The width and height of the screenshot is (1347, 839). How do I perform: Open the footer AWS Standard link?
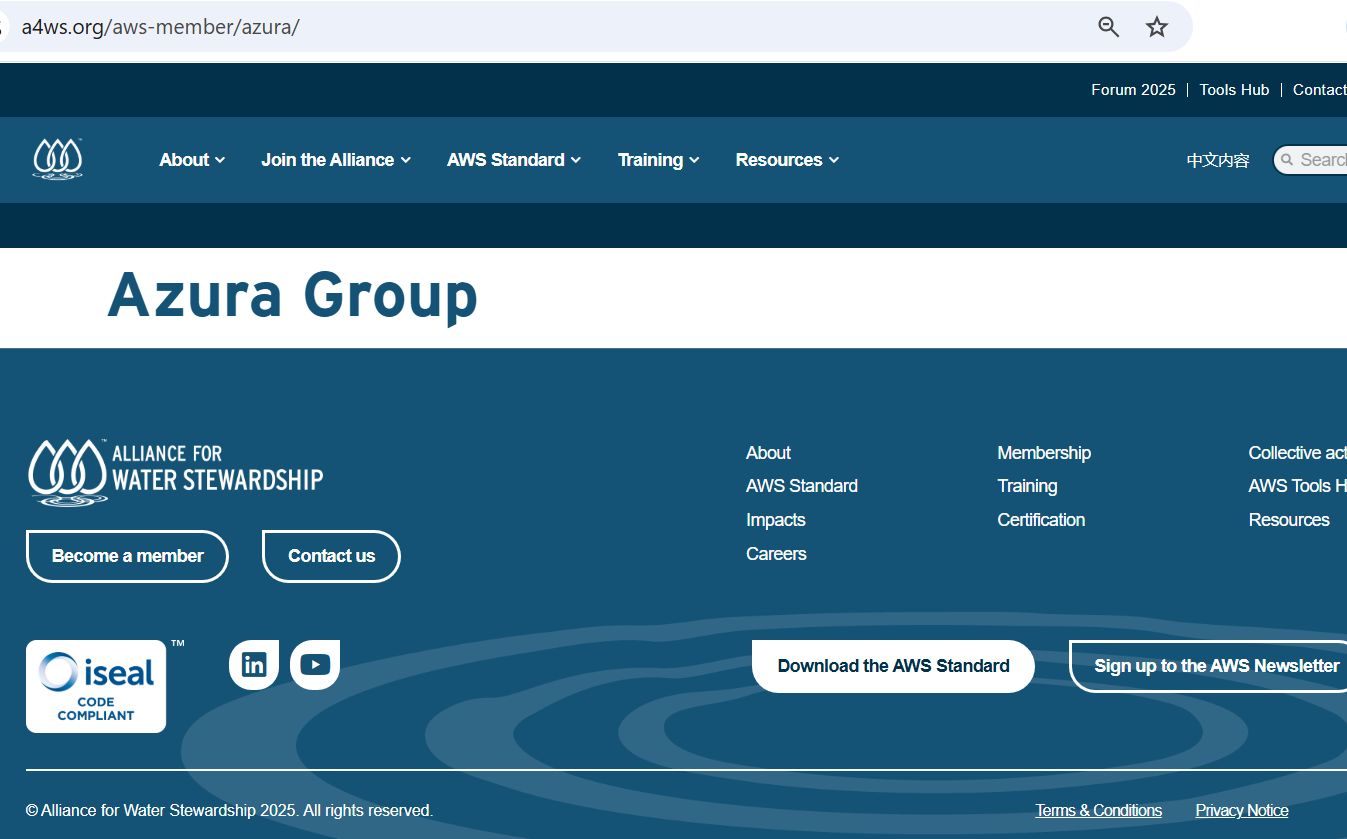point(802,486)
